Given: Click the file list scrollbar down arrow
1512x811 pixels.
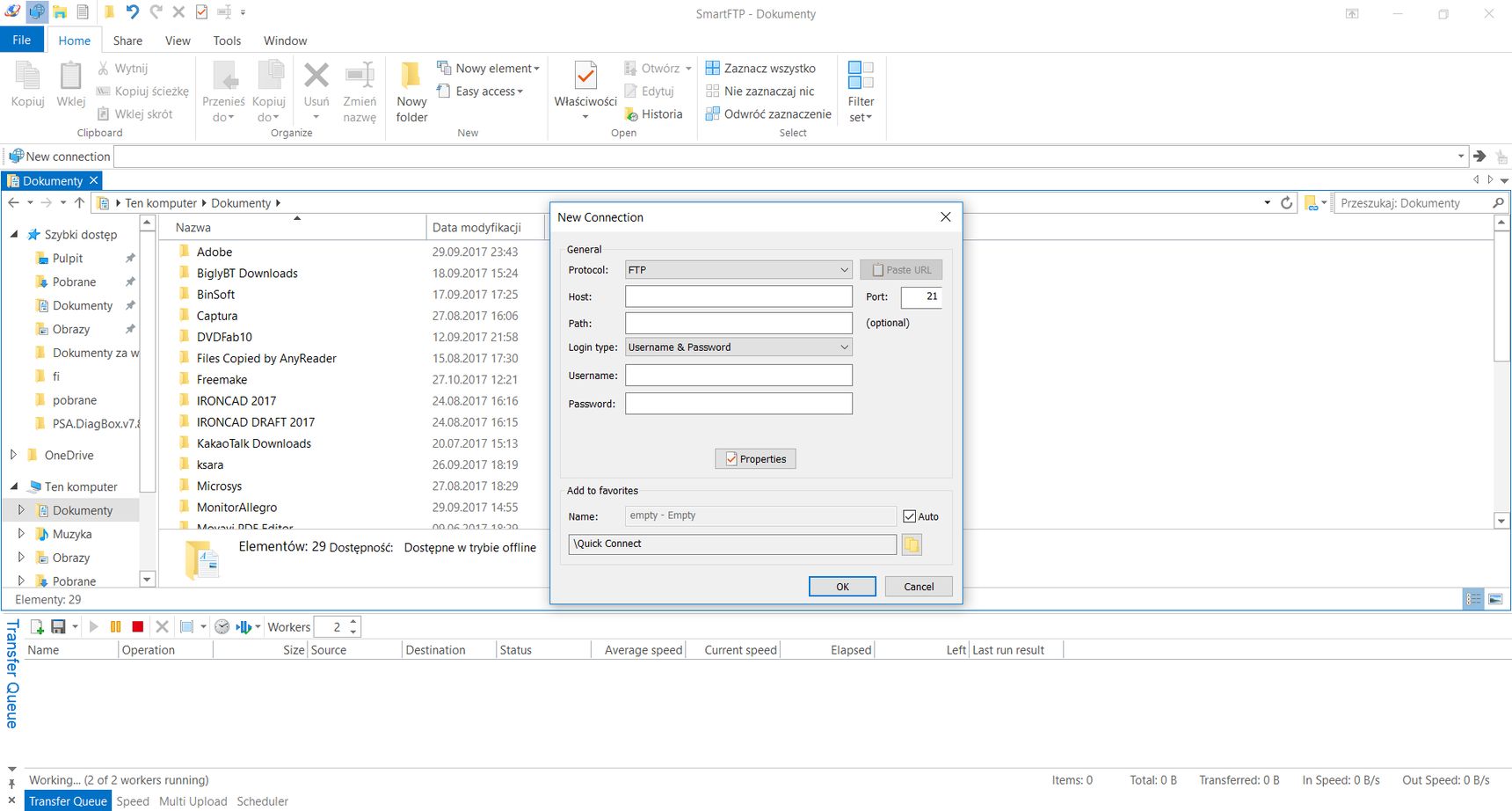Looking at the screenshot, I should (x=1501, y=521).
